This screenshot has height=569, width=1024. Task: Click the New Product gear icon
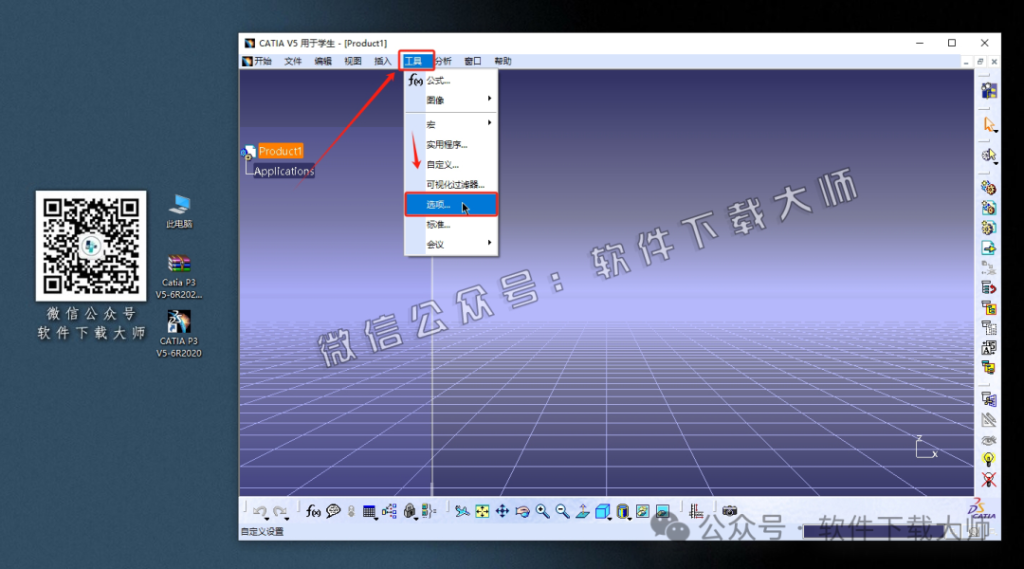tap(989, 208)
